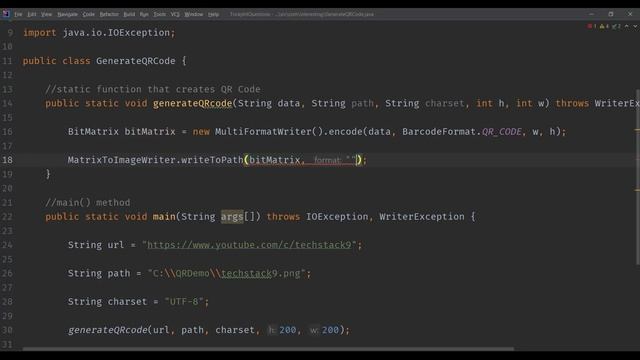Click the QR_CODE constant
This screenshot has width=640, height=360.
tap(502, 132)
